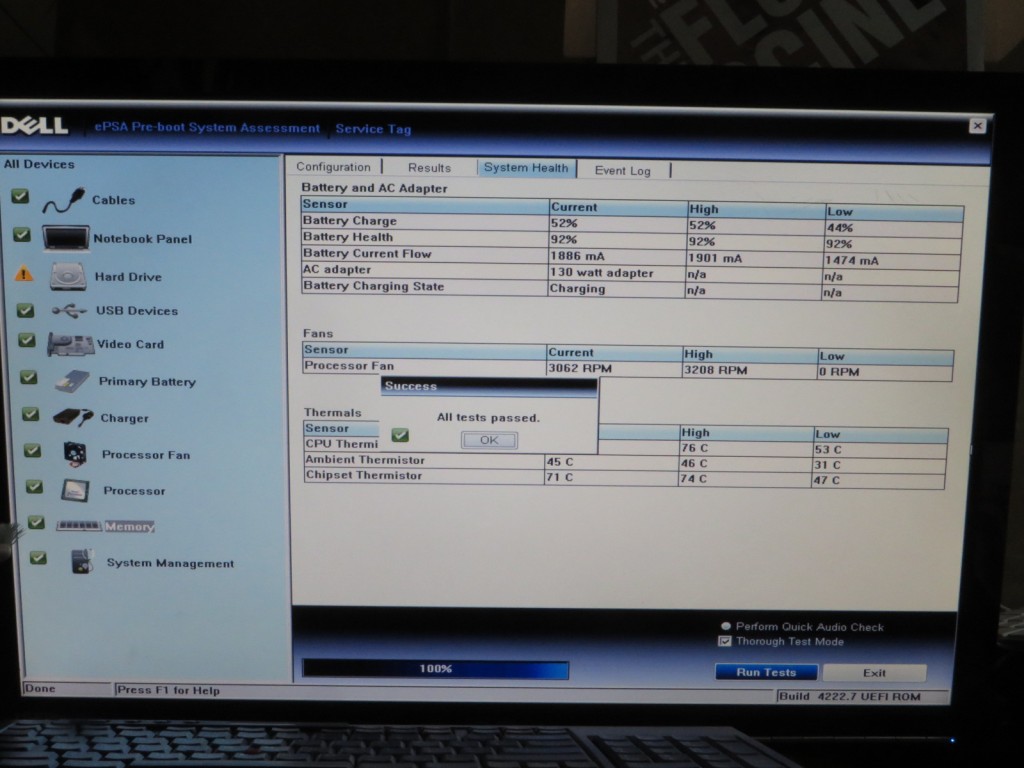The image size is (1024, 768).
Task: Select the USB Devices icon
Action: (69, 311)
